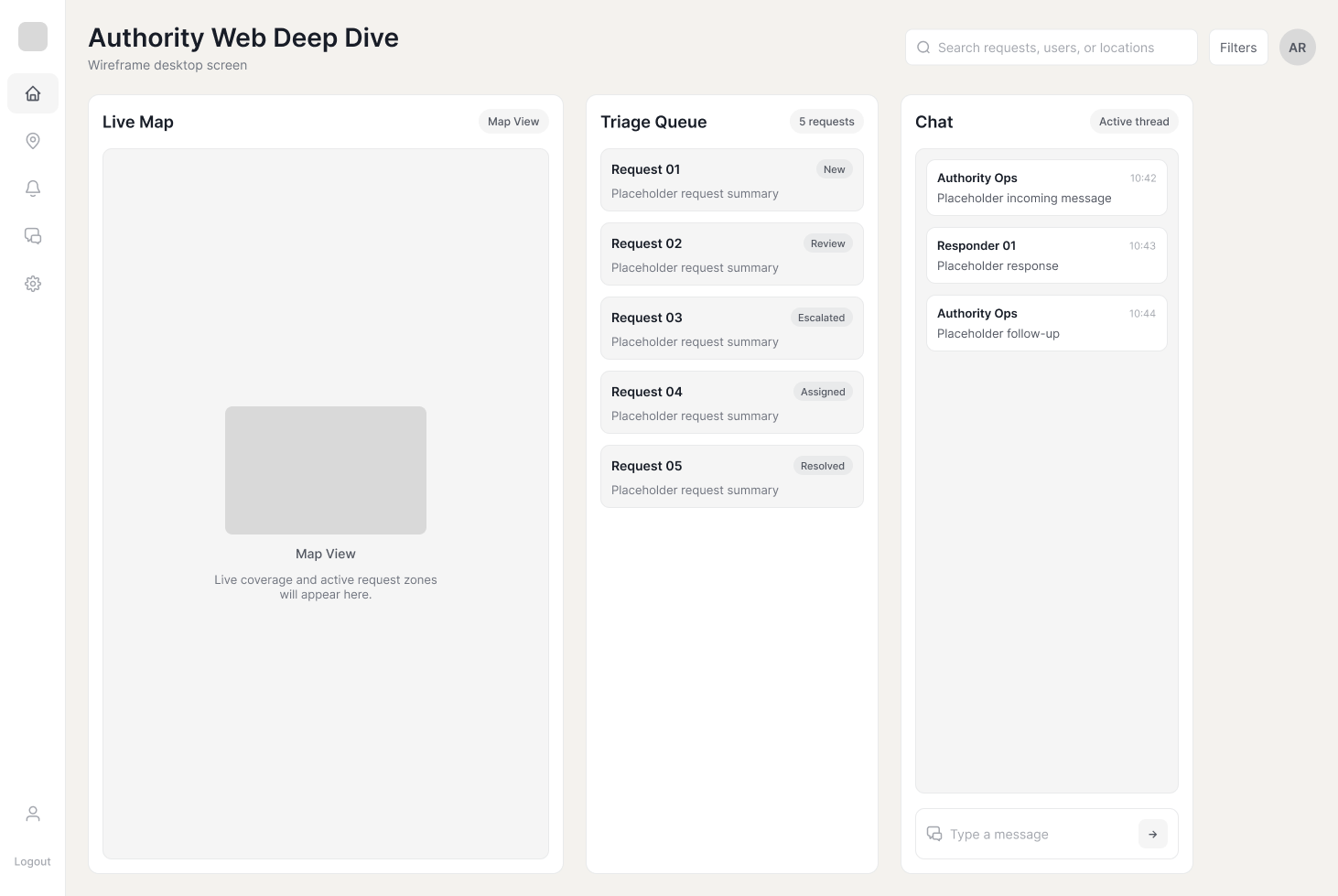This screenshot has height=896, width=1338.
Task: Open Request 04 in triage queue
Action: coord(732,403)
